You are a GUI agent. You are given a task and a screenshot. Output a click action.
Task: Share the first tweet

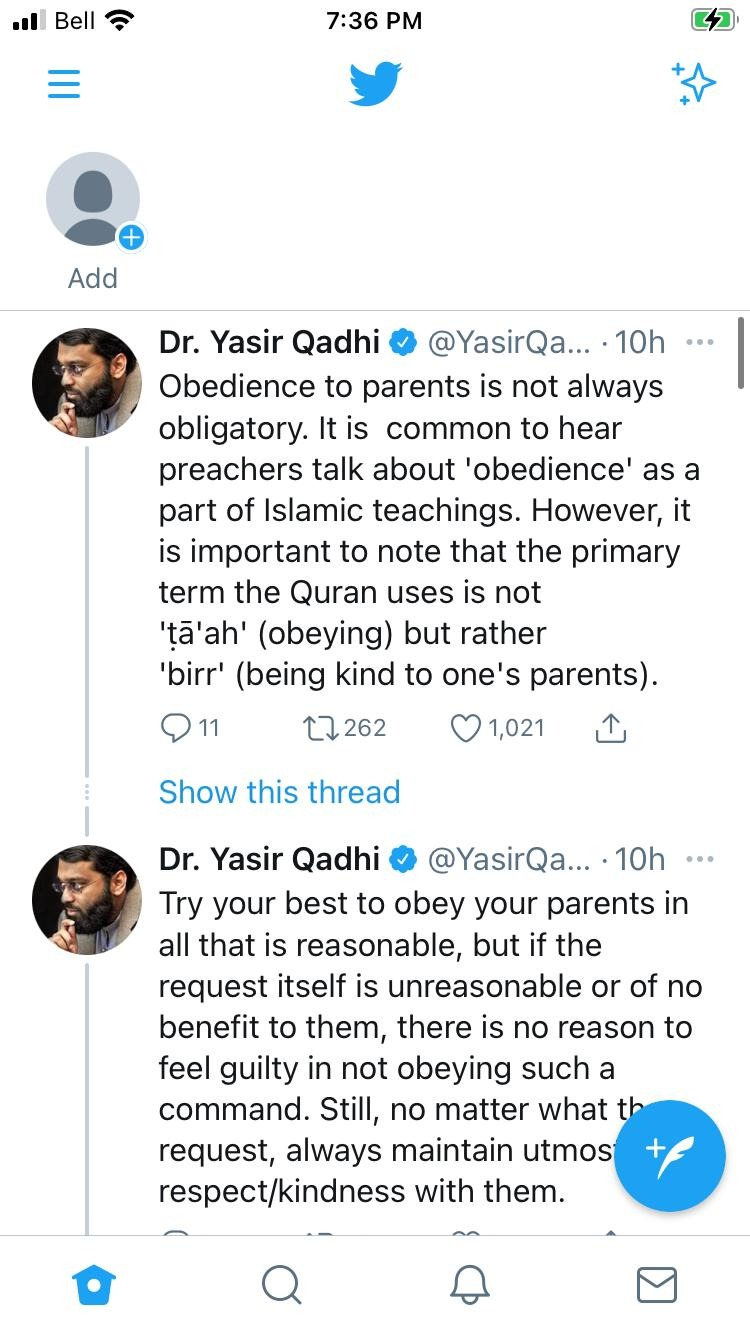coord(610,728)
